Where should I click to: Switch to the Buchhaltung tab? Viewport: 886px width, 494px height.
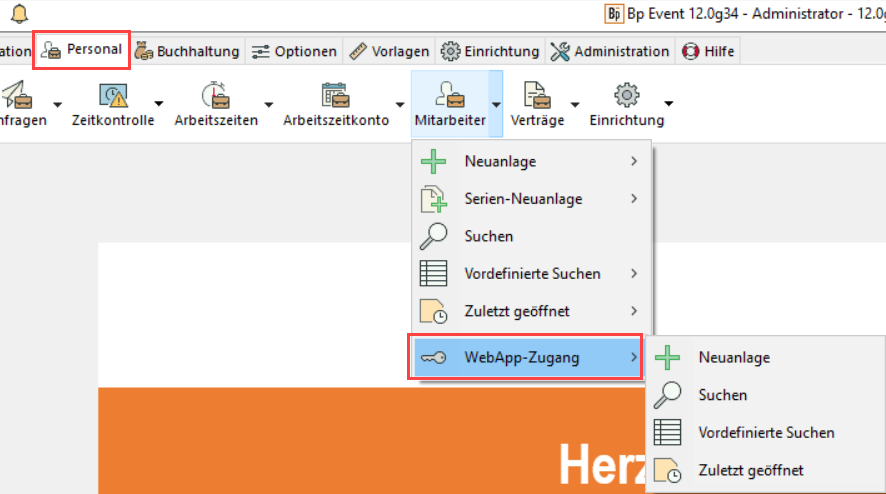(188, 51)
